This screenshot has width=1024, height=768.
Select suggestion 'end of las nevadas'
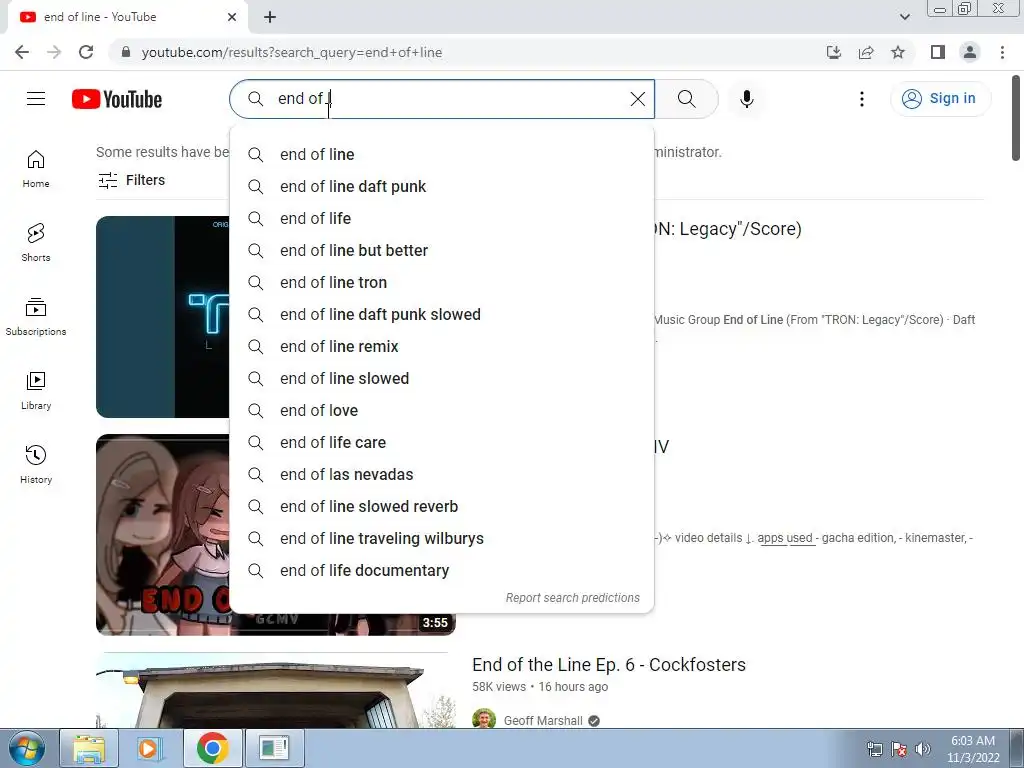pos(441,474)
